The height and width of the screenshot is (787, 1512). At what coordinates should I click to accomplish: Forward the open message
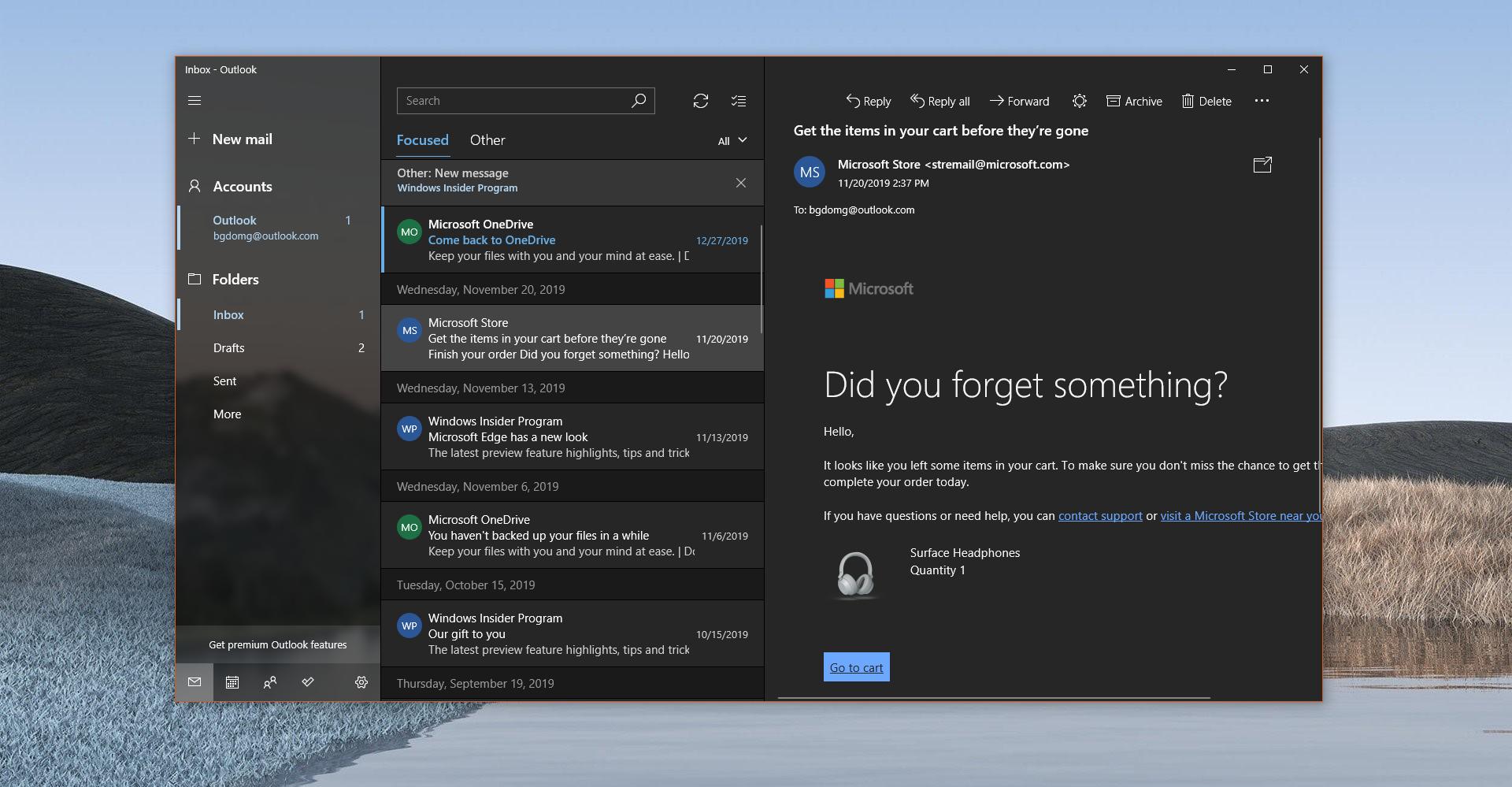[1019, 101]
